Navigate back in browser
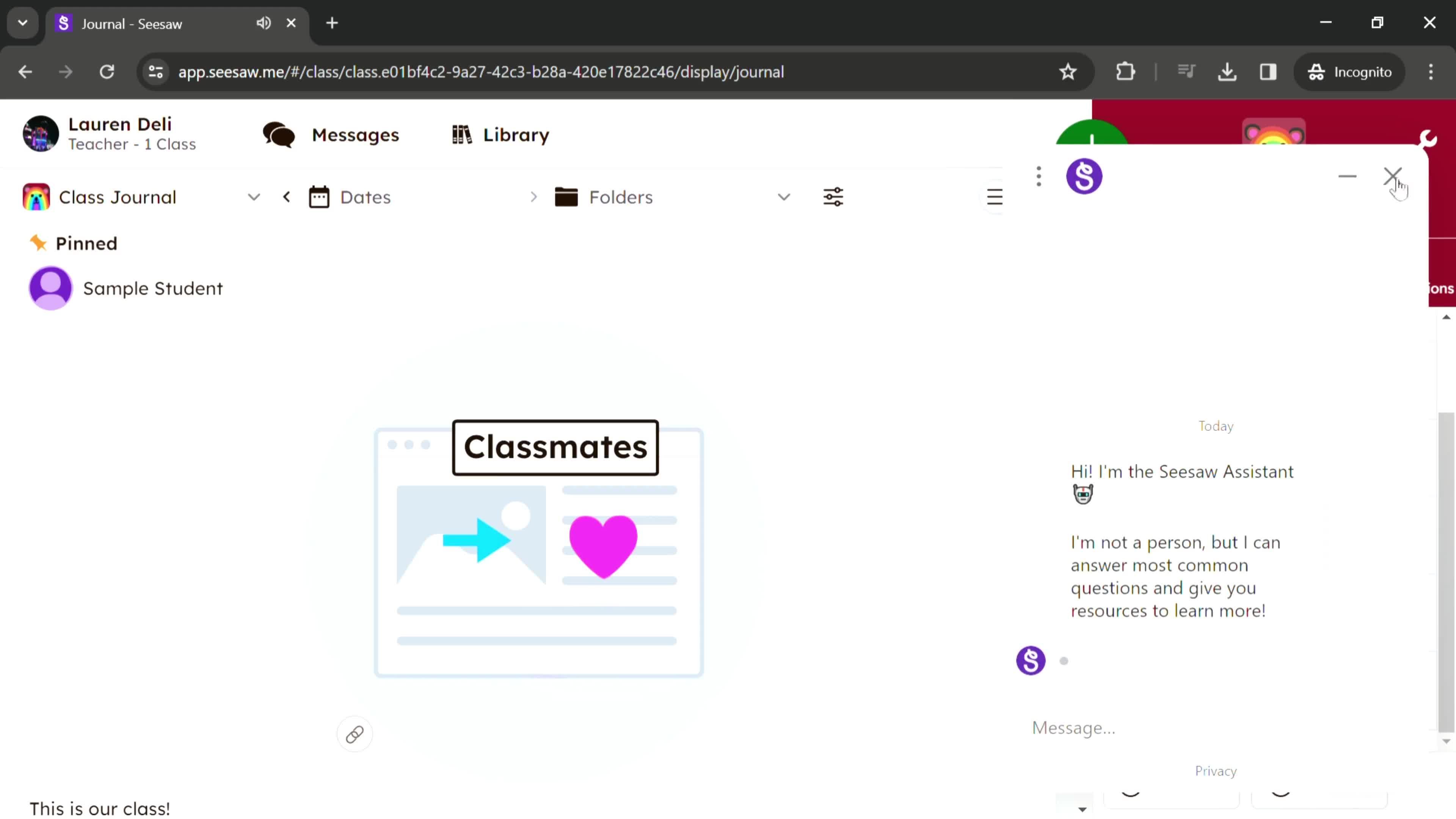This screenshot has width=1456, height=819. (25, 72)
